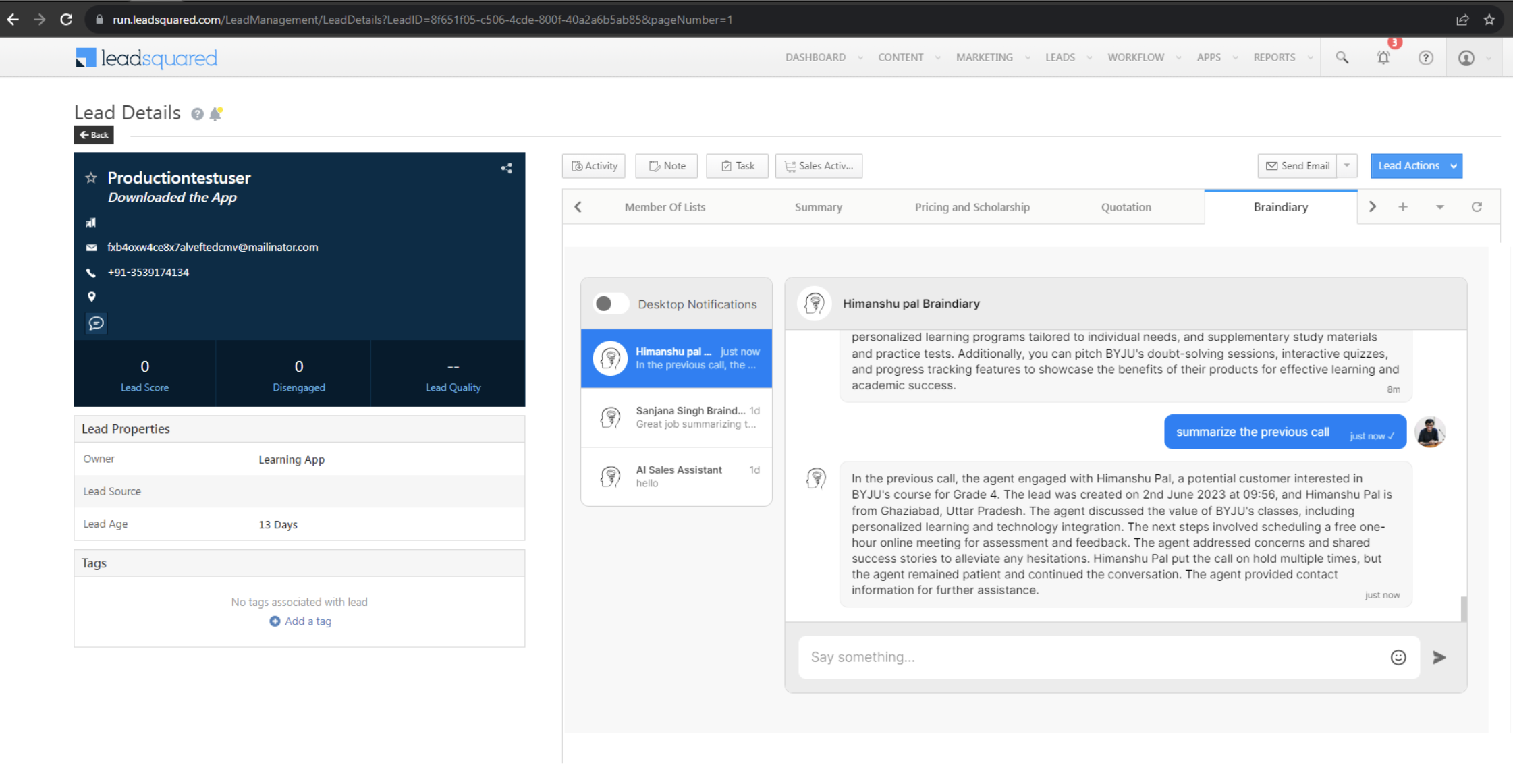Open the search magnifier in the top navigation
1513x784 pixels.
point(1342,57)
